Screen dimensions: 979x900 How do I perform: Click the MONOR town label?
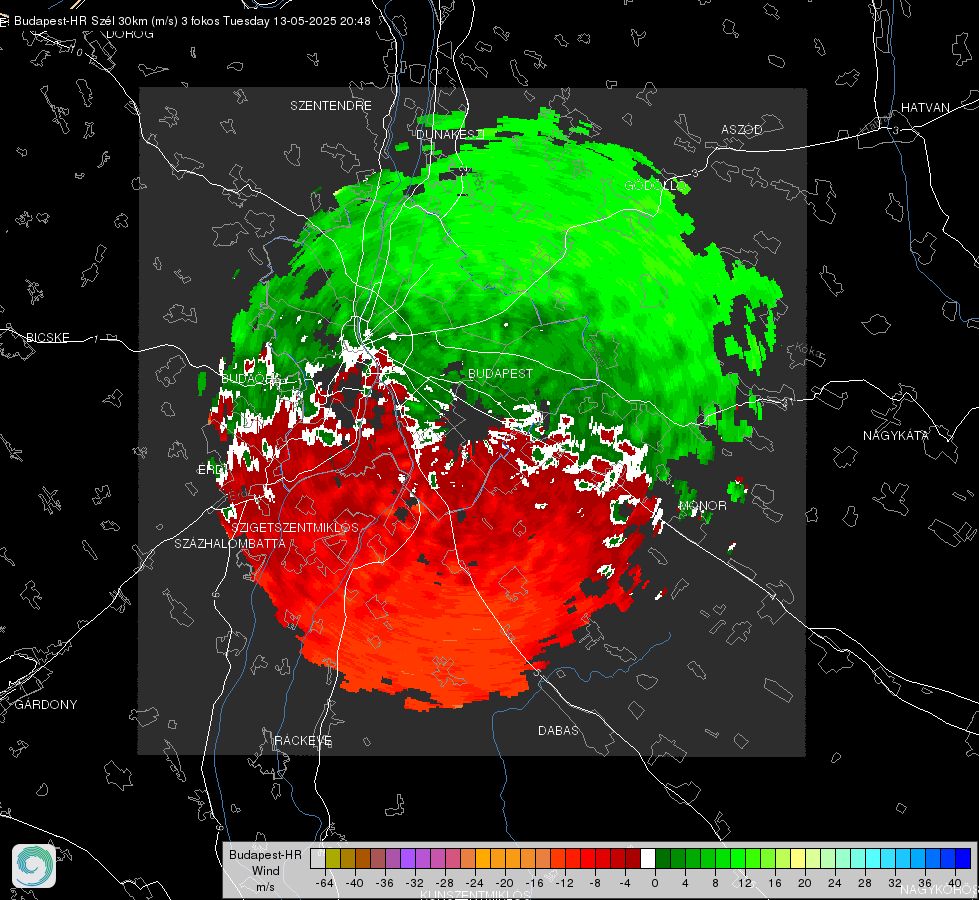tap(702, 505)
